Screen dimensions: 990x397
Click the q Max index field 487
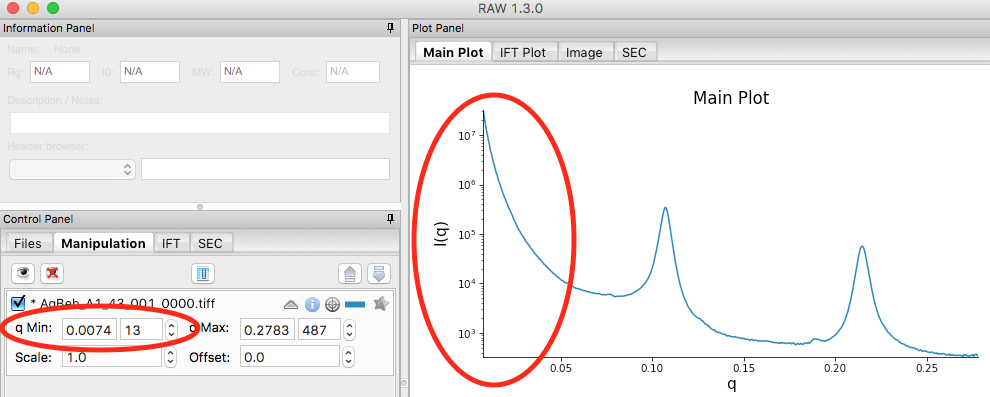319,329
